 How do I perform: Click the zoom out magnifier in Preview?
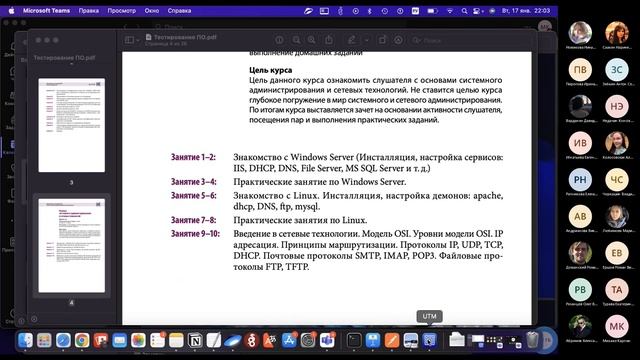(297, 40)
